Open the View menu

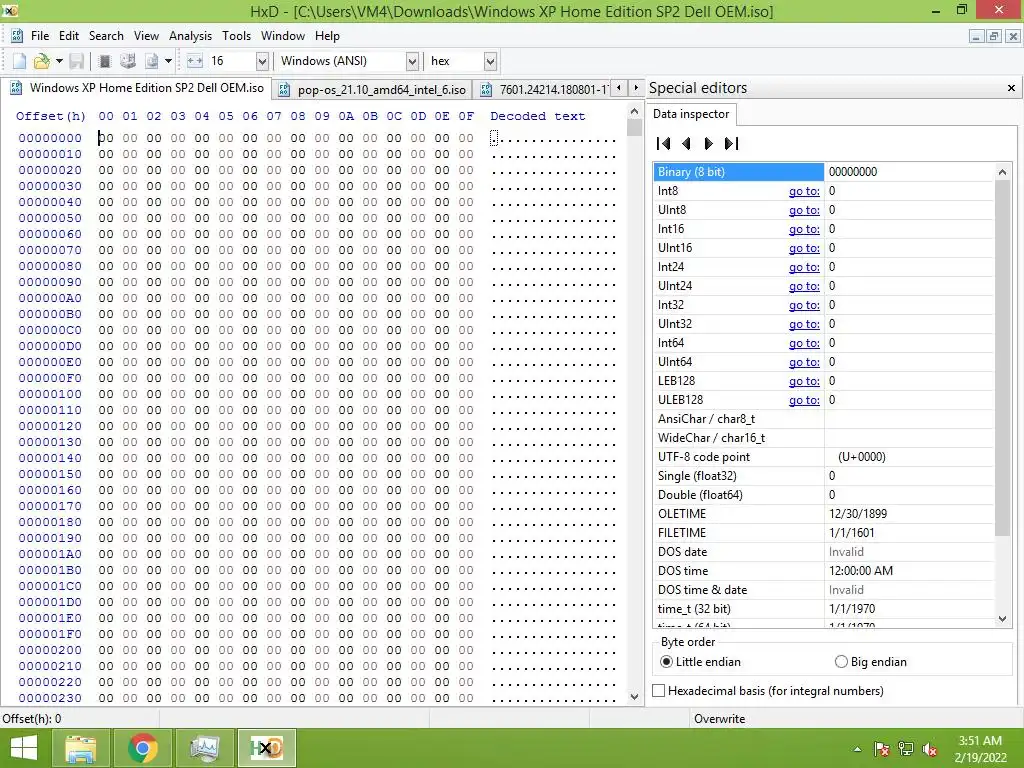click(x=146, y=36)
